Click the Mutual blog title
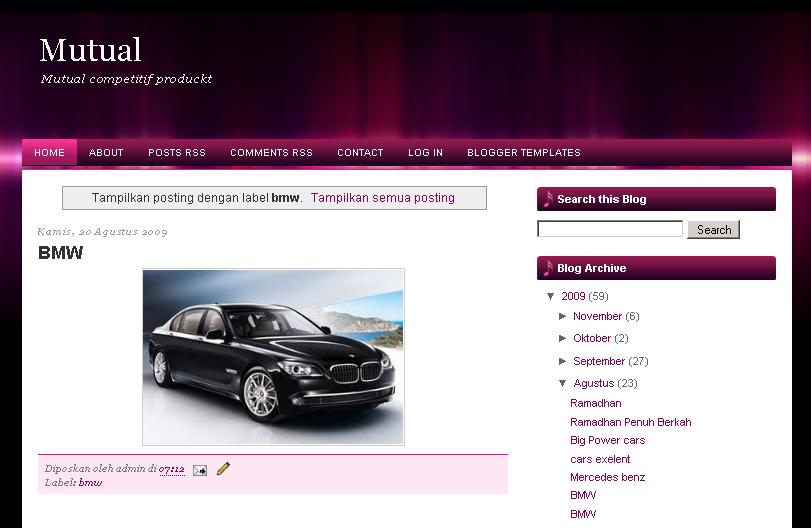Viewport: 811px width, 528px height. pos(91,50)
